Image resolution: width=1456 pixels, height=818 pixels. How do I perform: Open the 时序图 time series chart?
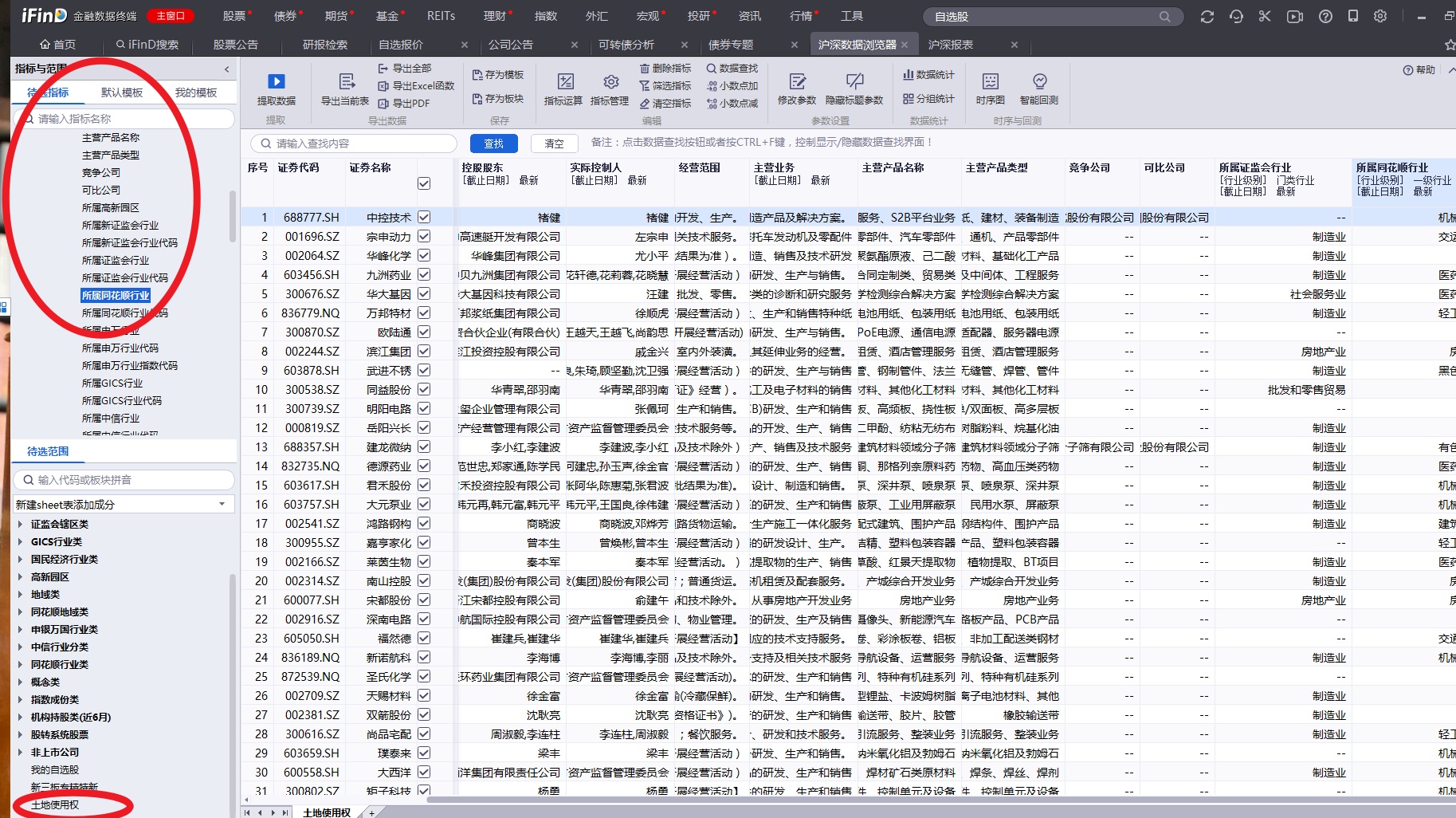[990, 81]
